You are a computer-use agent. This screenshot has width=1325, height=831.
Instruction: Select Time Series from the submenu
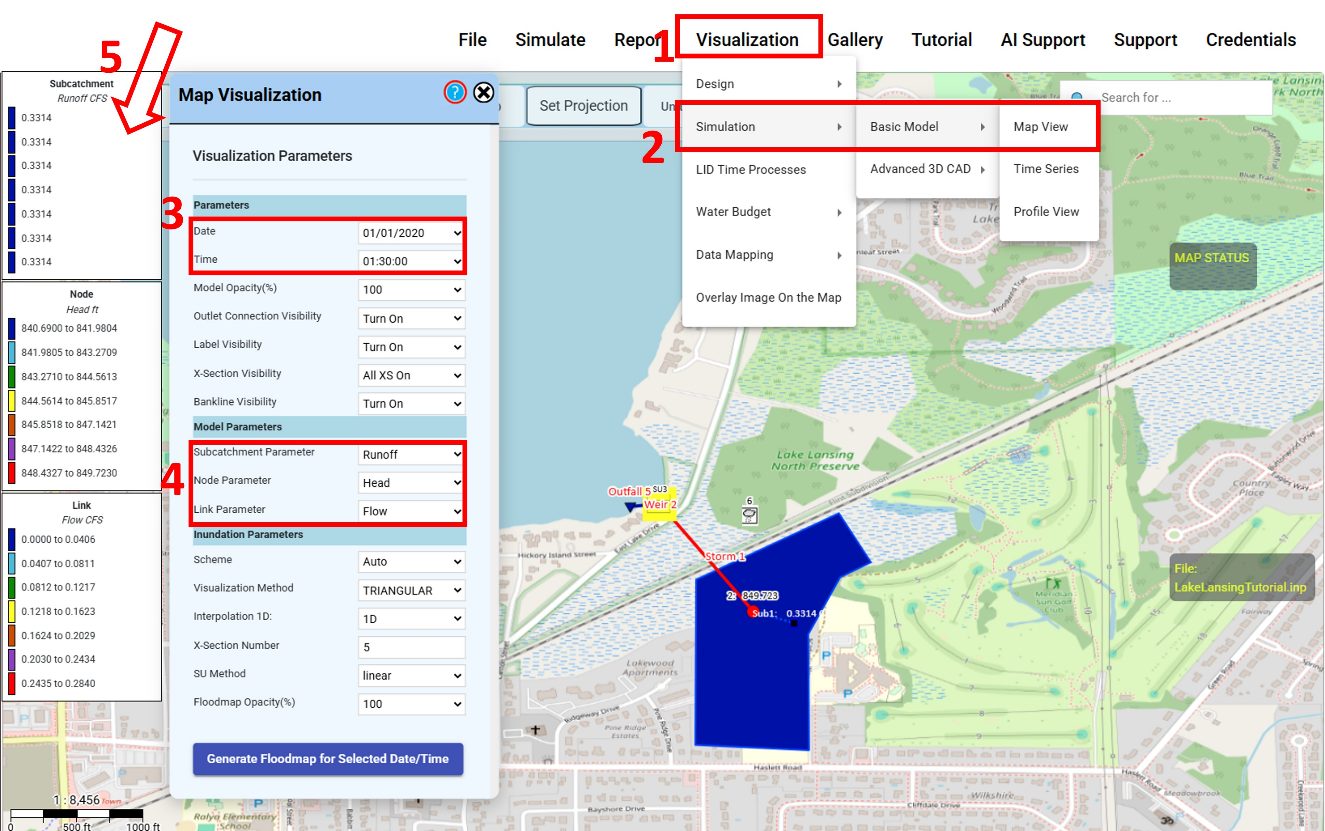[1049, 169]
